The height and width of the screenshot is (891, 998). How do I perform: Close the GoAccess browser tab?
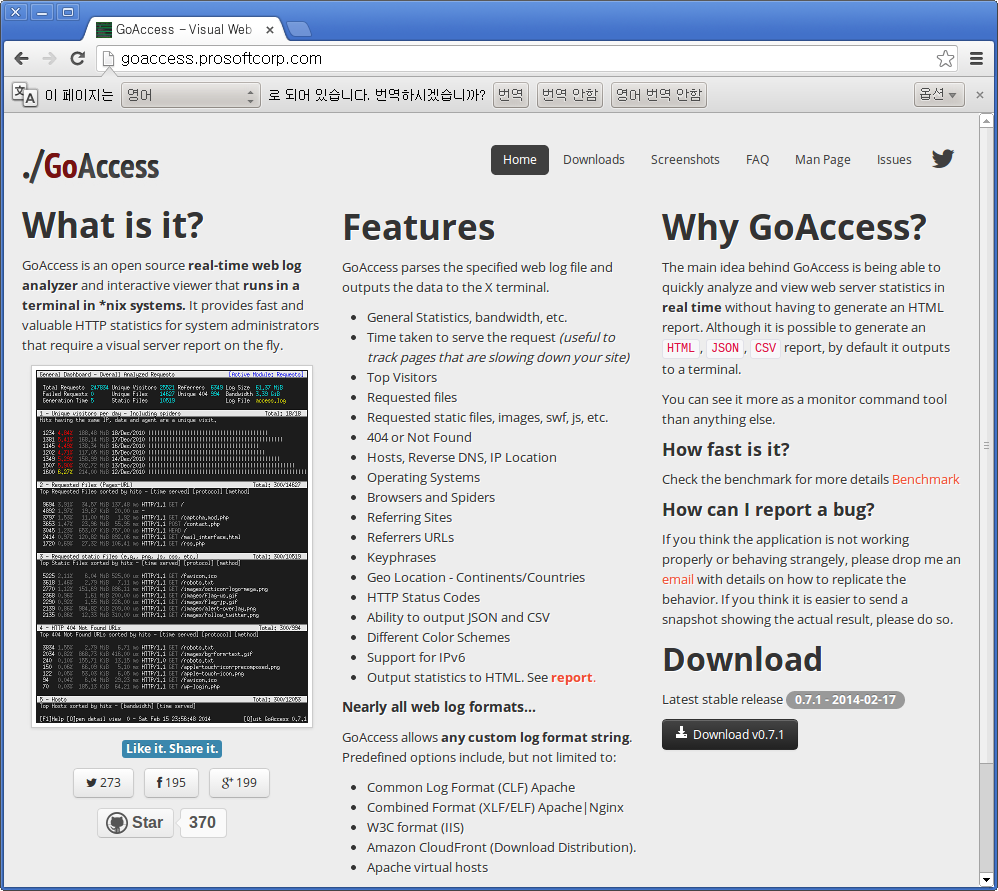point(270,30)
